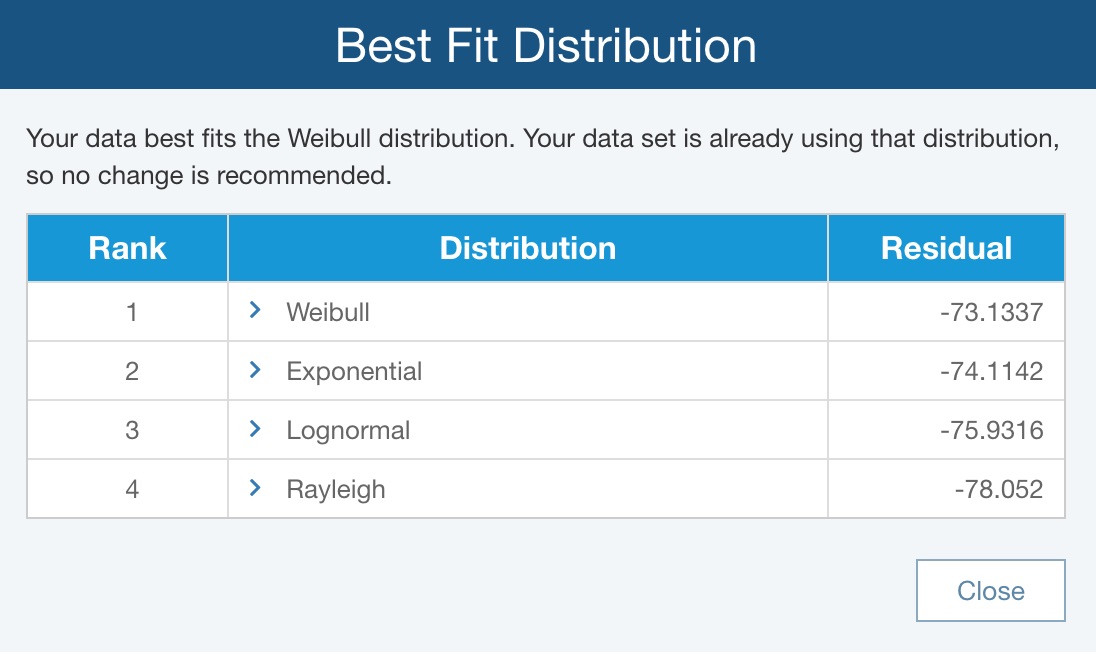This screenshot has height=652, width=1096.
Task: Click the residual value -75.9316
Action: pyautogui.click(x=991, y=431)
